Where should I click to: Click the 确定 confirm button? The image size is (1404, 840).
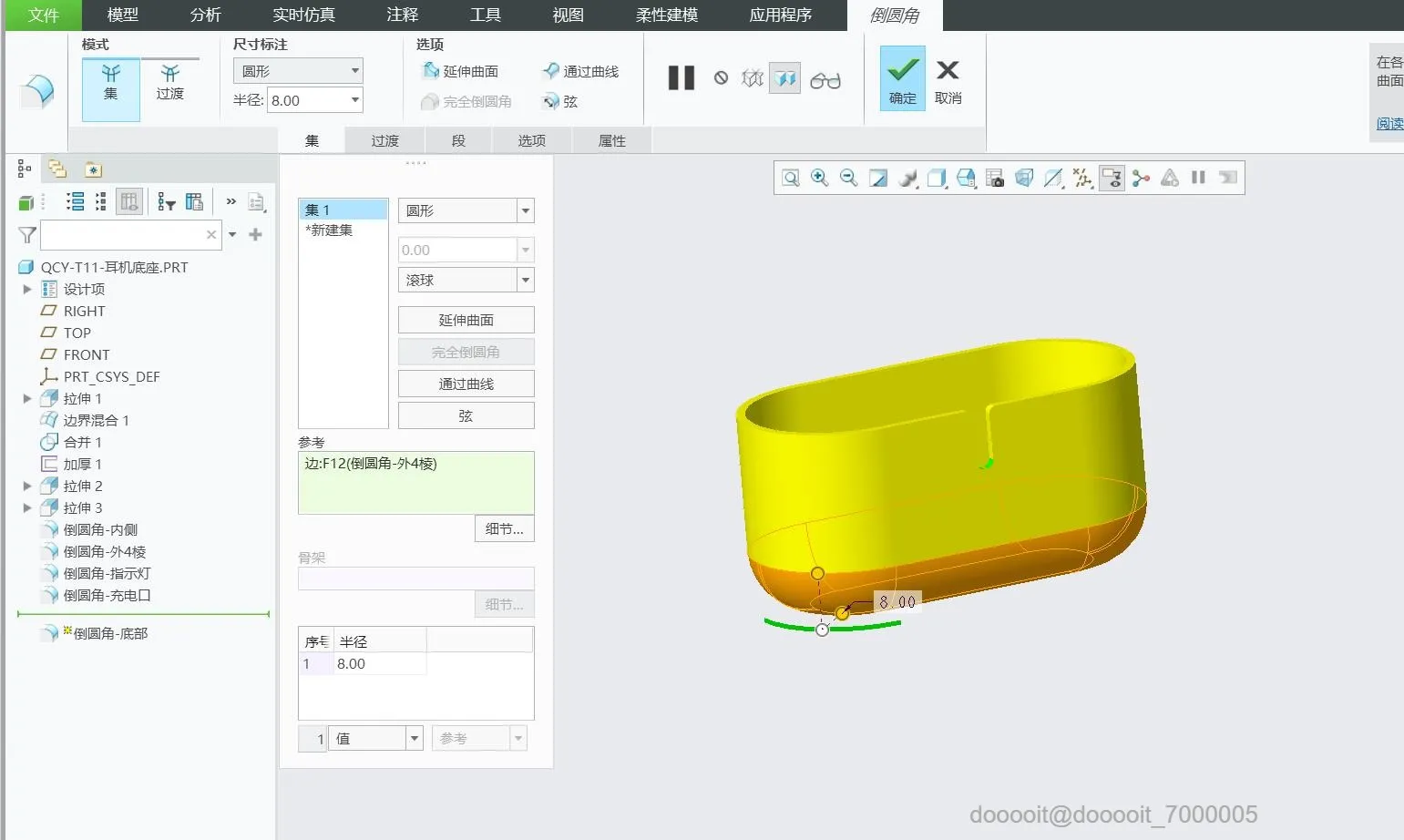coord(902,79)
